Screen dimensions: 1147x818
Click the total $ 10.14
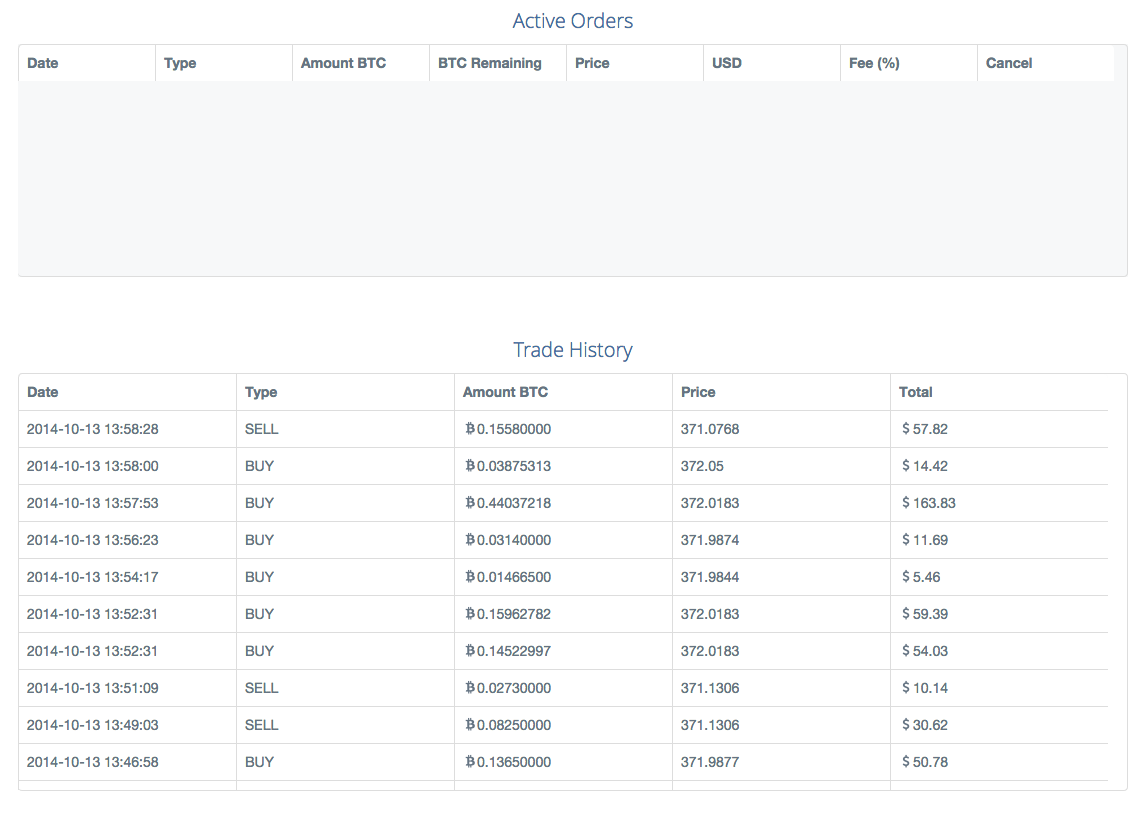point(925,688)
